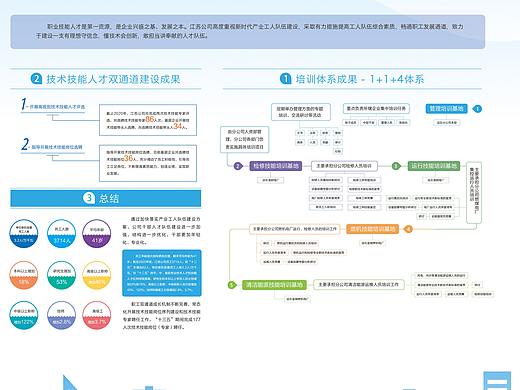Select the orange 燃机技能培训基地 box
Viewport: 520px width, 390px height.
[372, 229]
